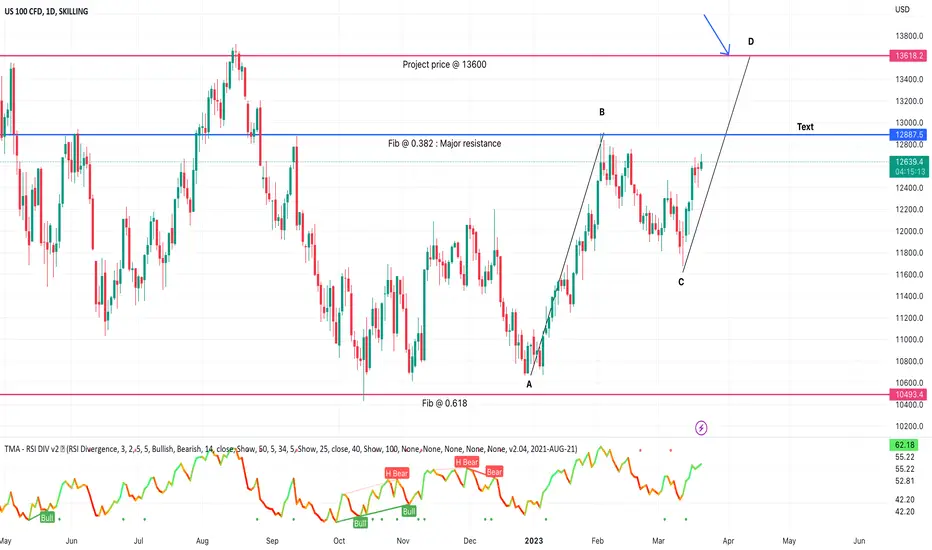Click the Apr label on time axis
Screen dimensions: 932x550
point(728,540)
